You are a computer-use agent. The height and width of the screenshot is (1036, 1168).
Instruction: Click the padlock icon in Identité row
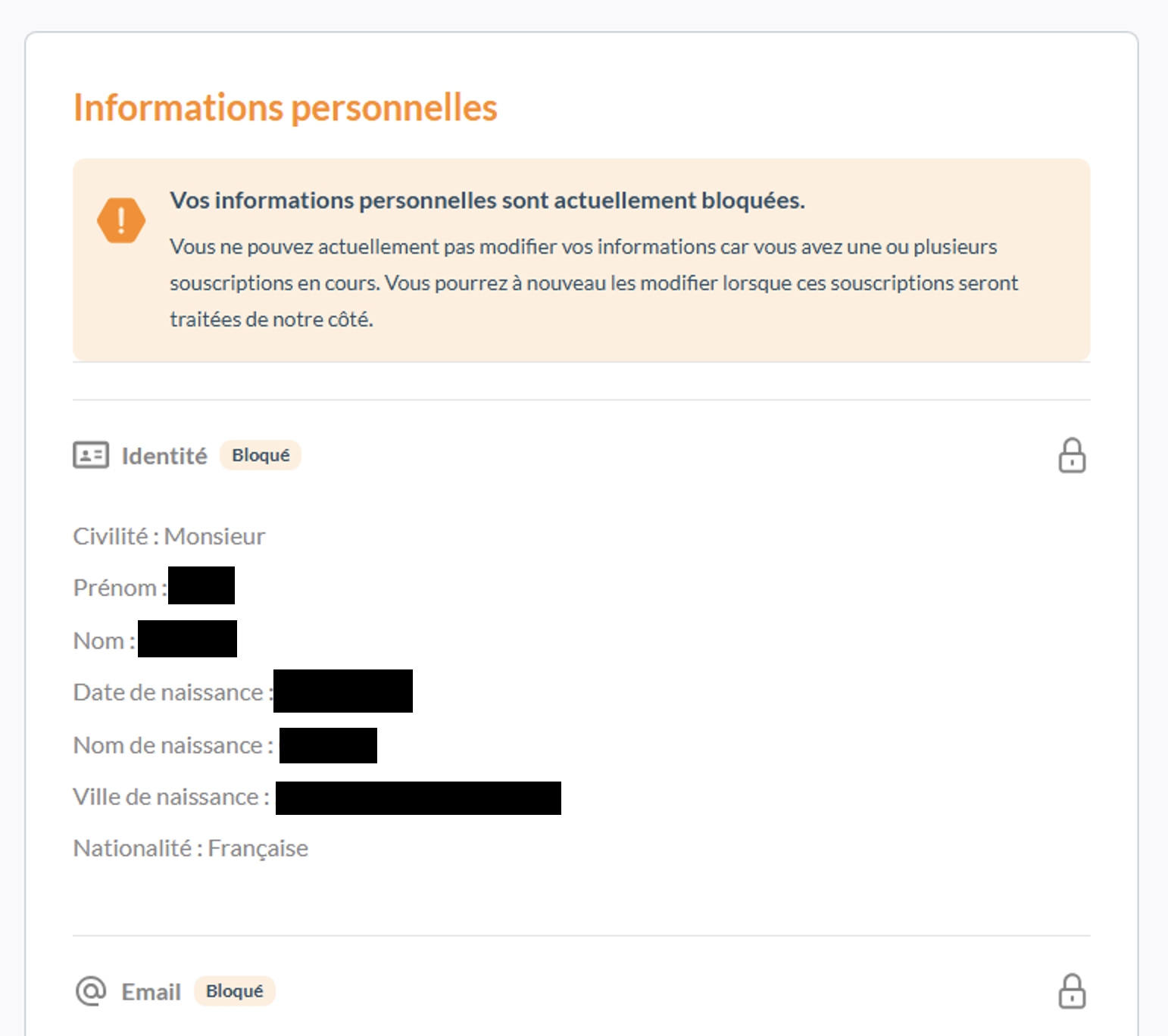1072,456
